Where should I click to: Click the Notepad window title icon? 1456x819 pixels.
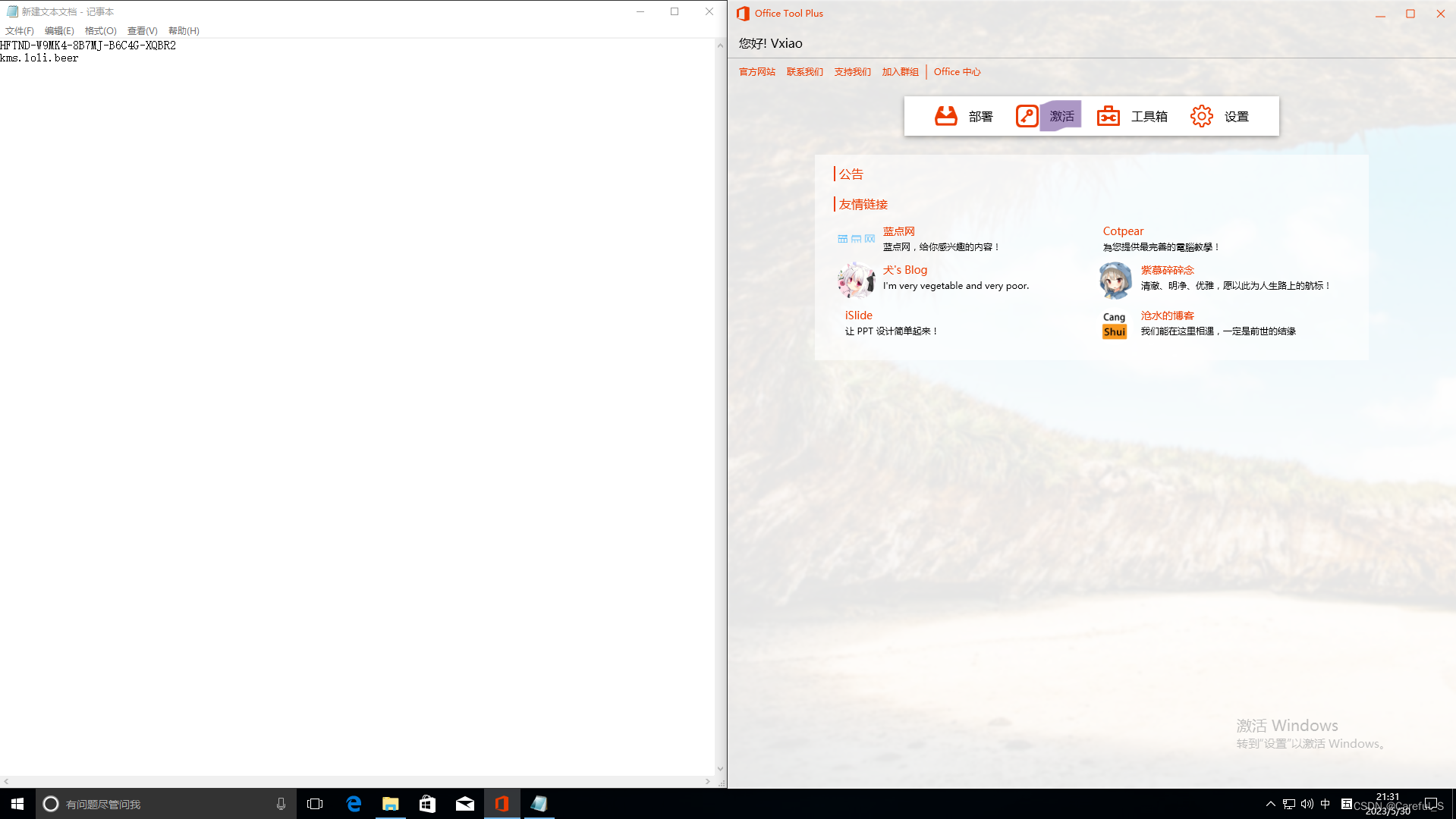pyautogui.click(x=11, y=11)
